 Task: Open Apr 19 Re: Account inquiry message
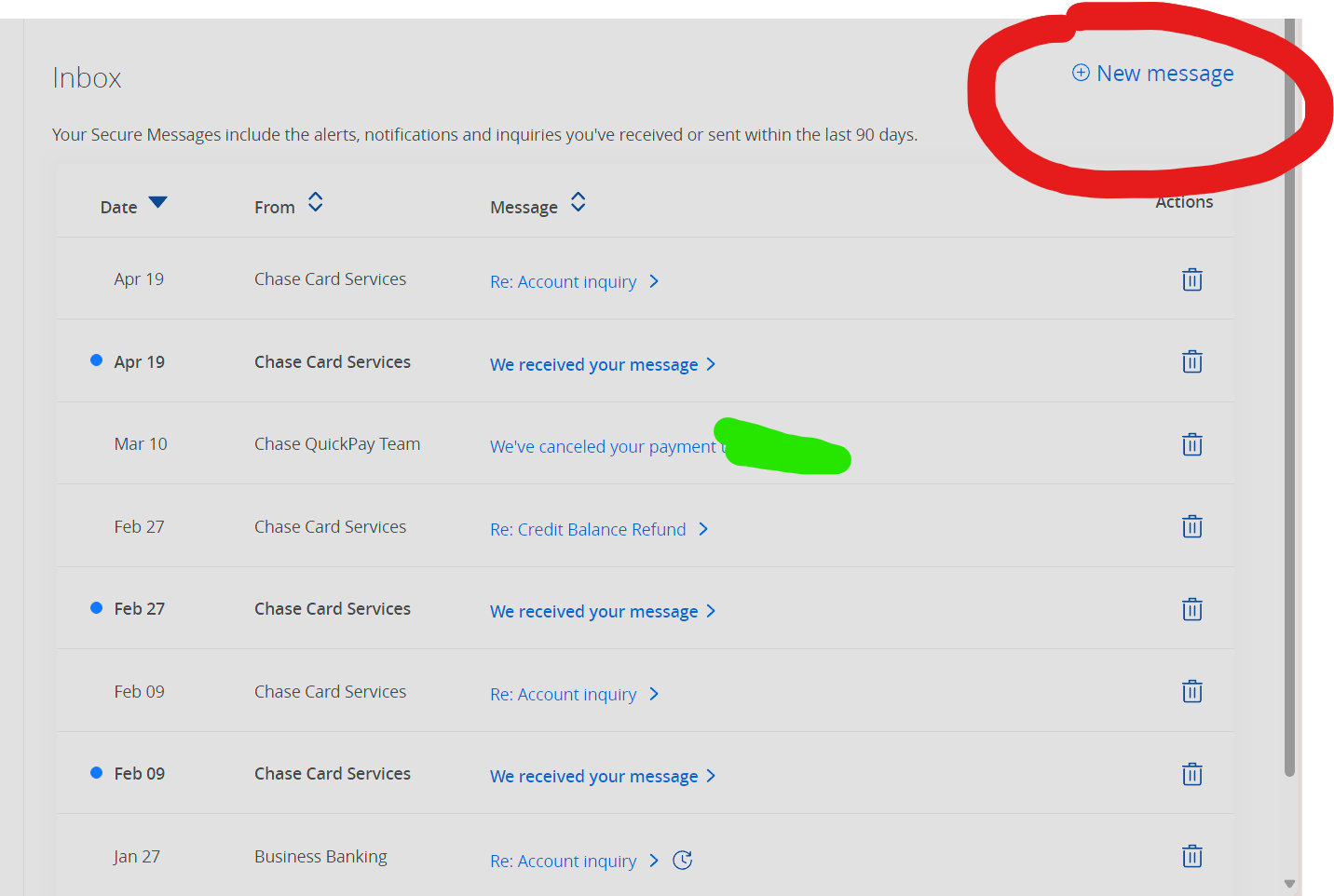(564, 281)
